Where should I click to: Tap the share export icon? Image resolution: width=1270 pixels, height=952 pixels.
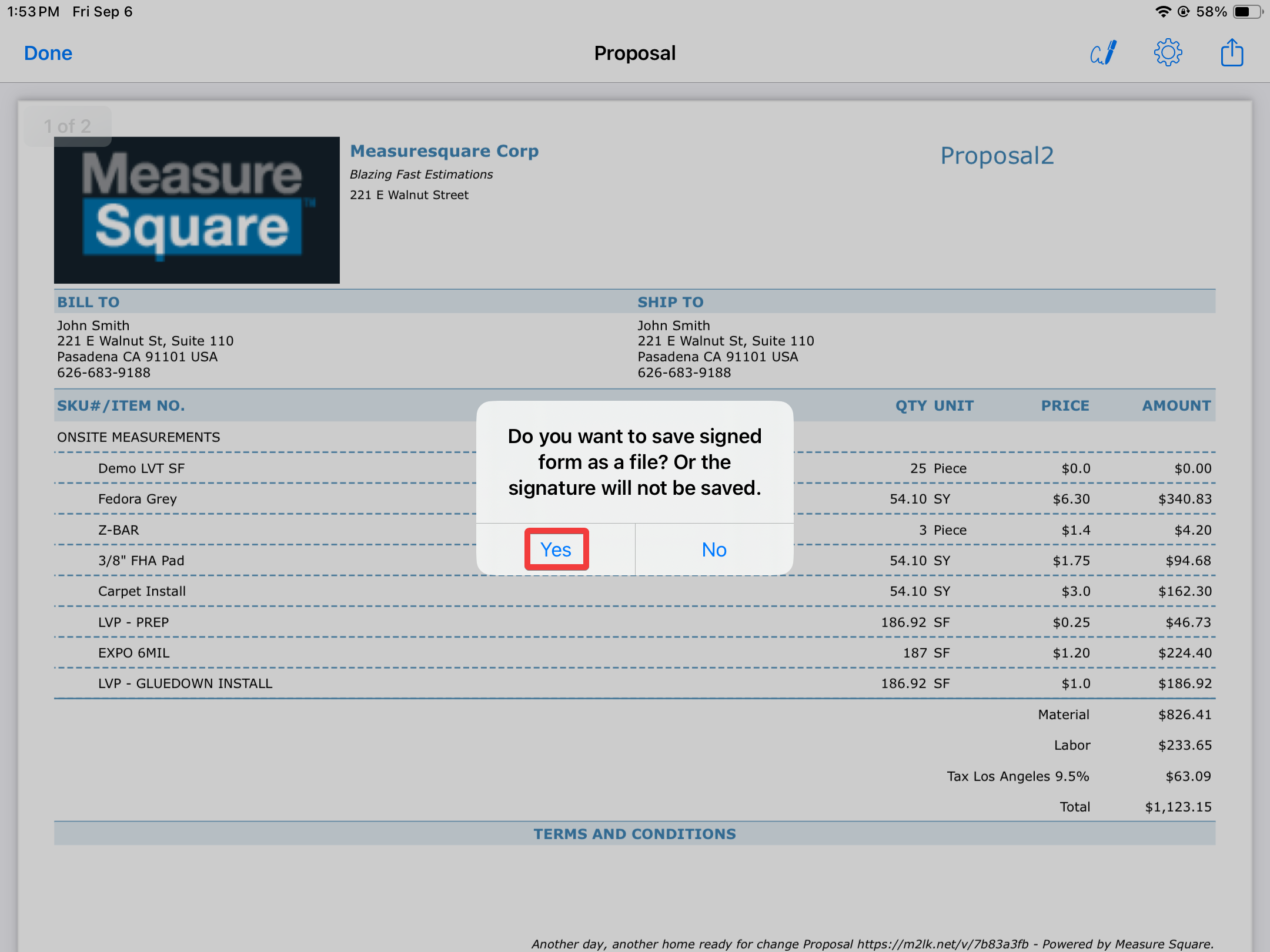click(1232, 53)
